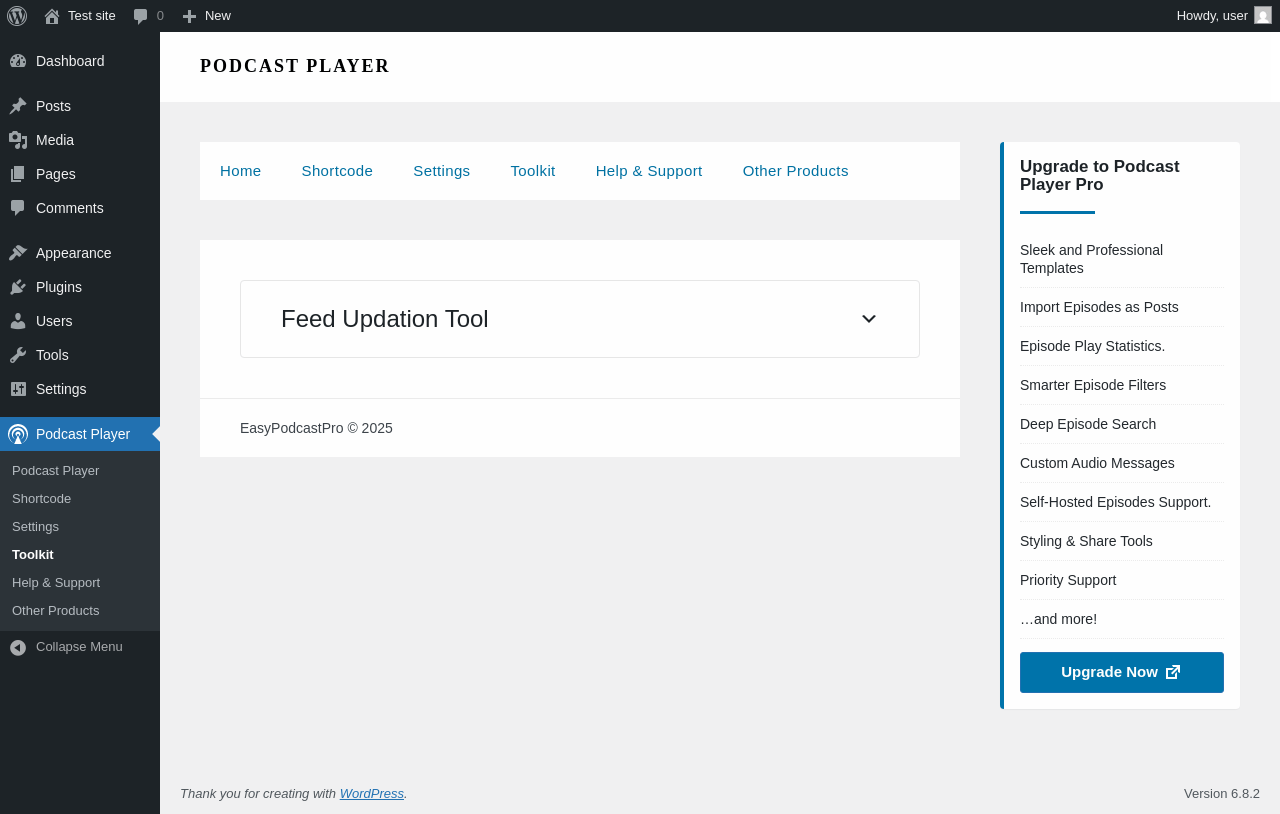Expand the Feed Updation Tool chevron
1280x814 pixels.
[x=869, y=319]
